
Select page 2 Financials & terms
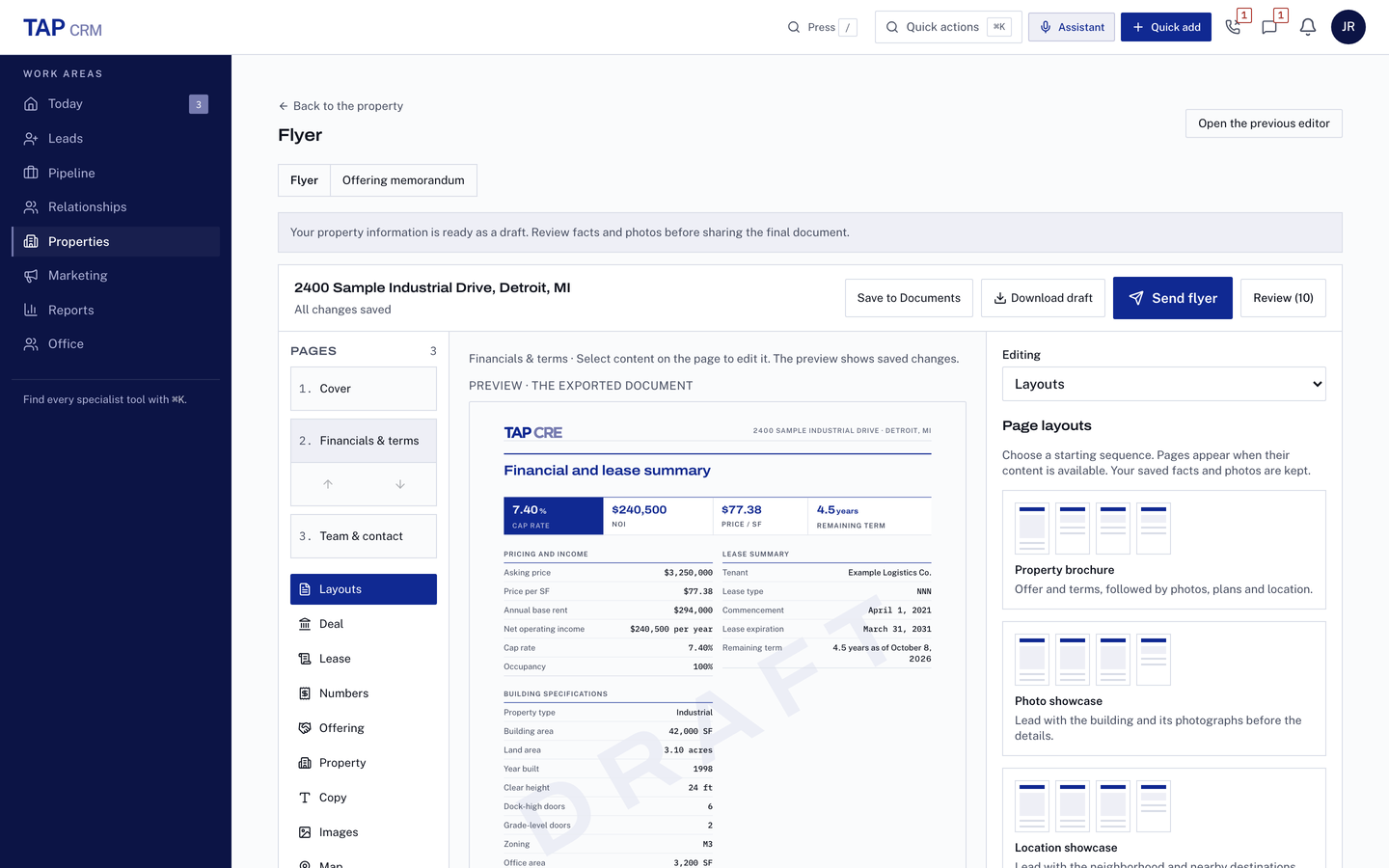[x=364, y=441]
